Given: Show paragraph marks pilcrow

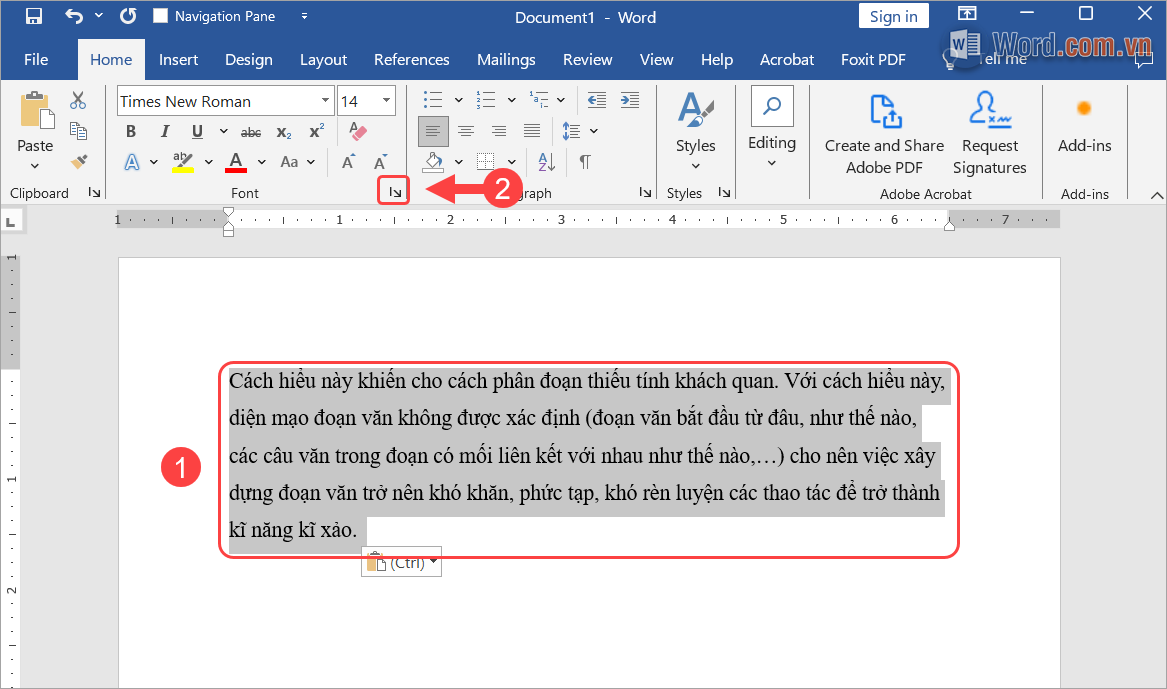Looking at the screenshot, I should click(x=585, y=161).
